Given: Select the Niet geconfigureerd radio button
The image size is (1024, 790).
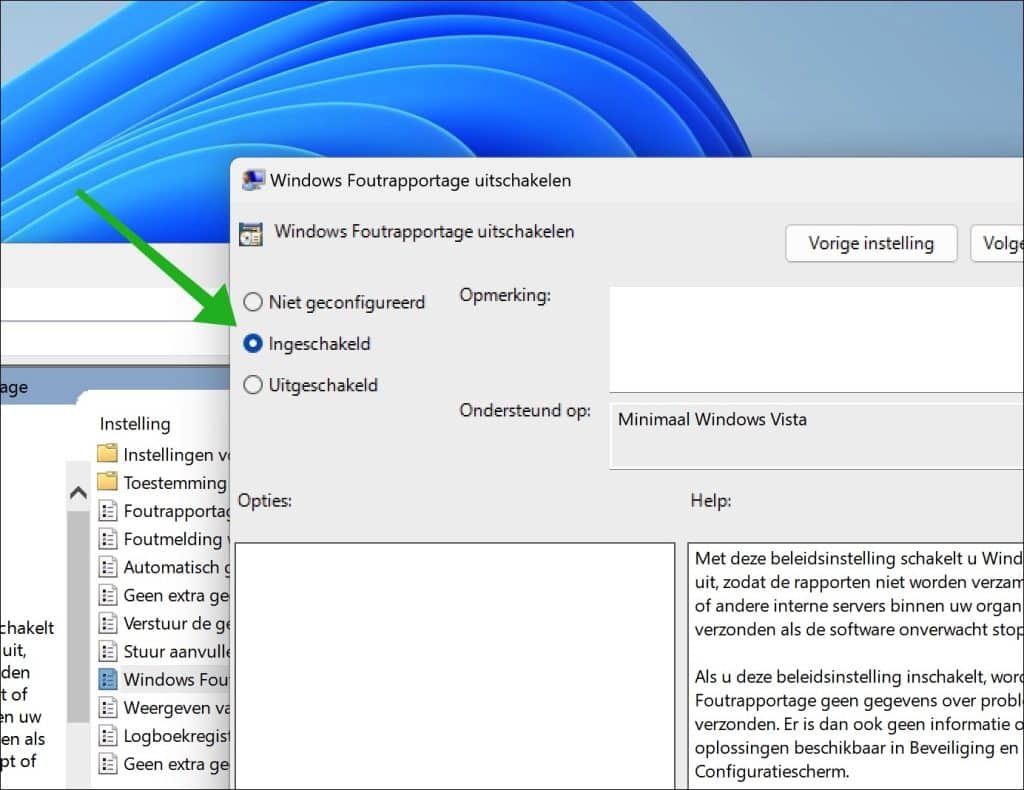Looking at the screenshot, I should point(253,302).
